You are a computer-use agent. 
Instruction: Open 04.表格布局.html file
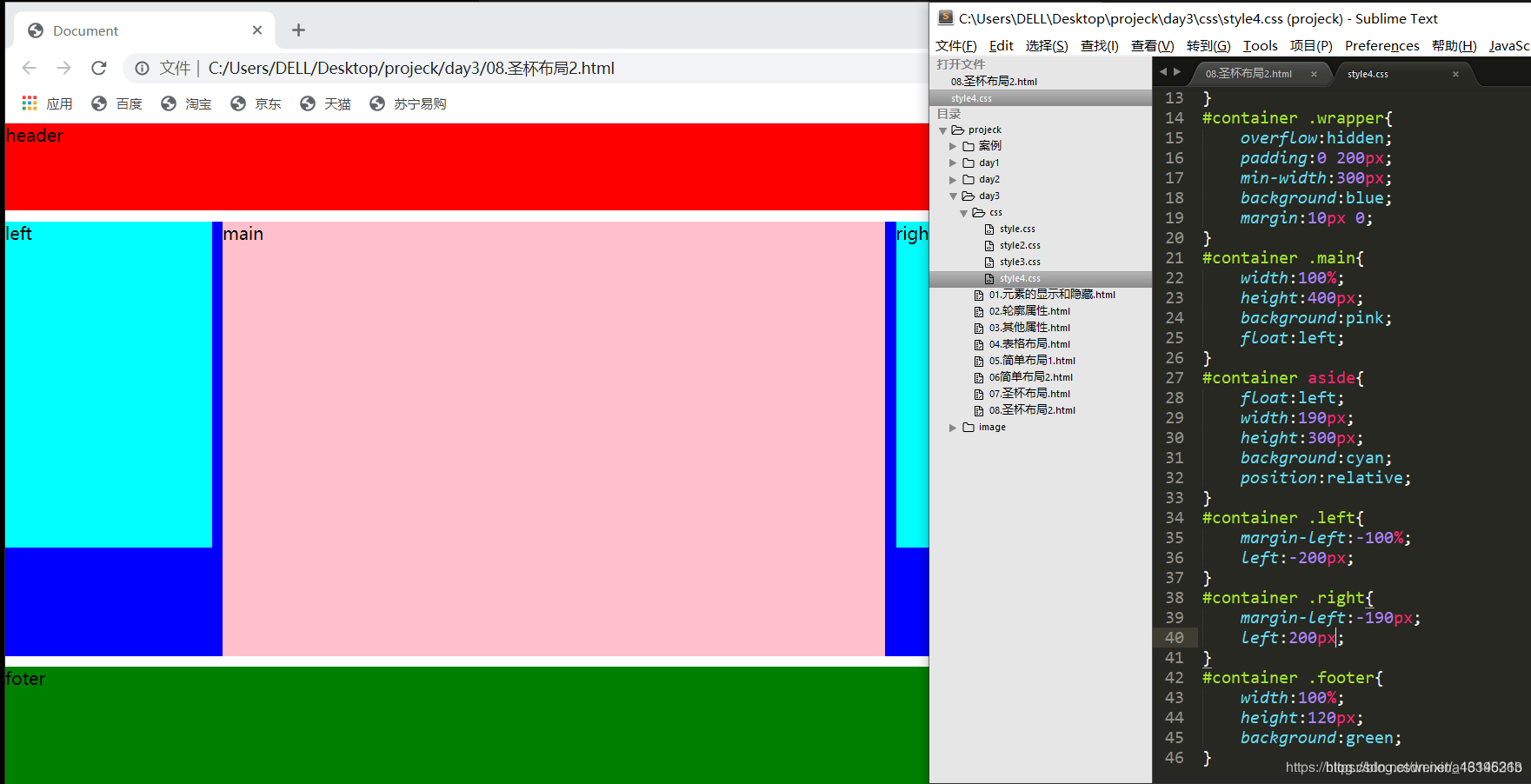point(1029,344)
